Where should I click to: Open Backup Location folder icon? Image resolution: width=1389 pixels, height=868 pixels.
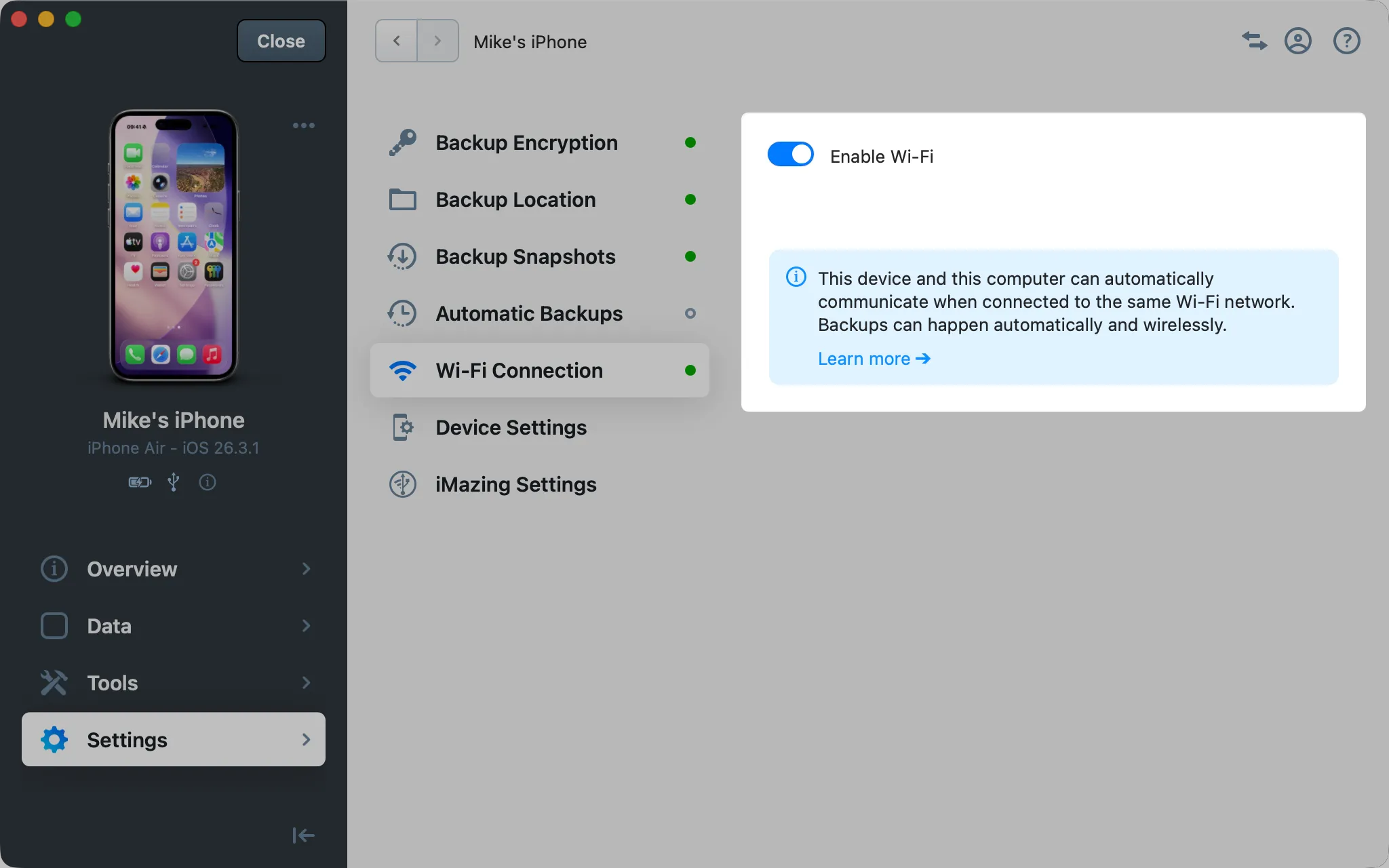tap(403, 199)
